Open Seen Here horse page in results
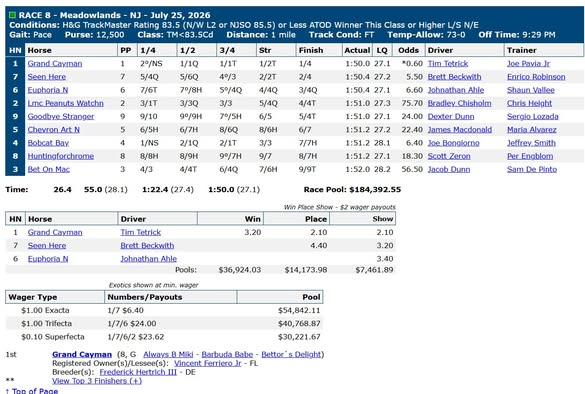The width and height of the screenshot is (585, 394). [47, 77]
